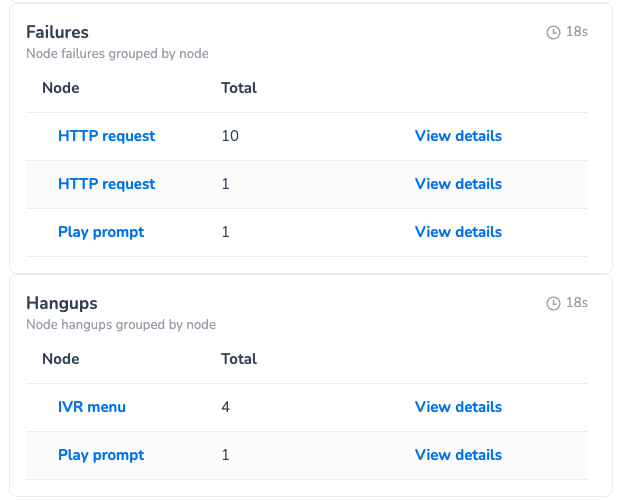View details for Play prompt hangups
Screen dimensions: 626x500
458,455
